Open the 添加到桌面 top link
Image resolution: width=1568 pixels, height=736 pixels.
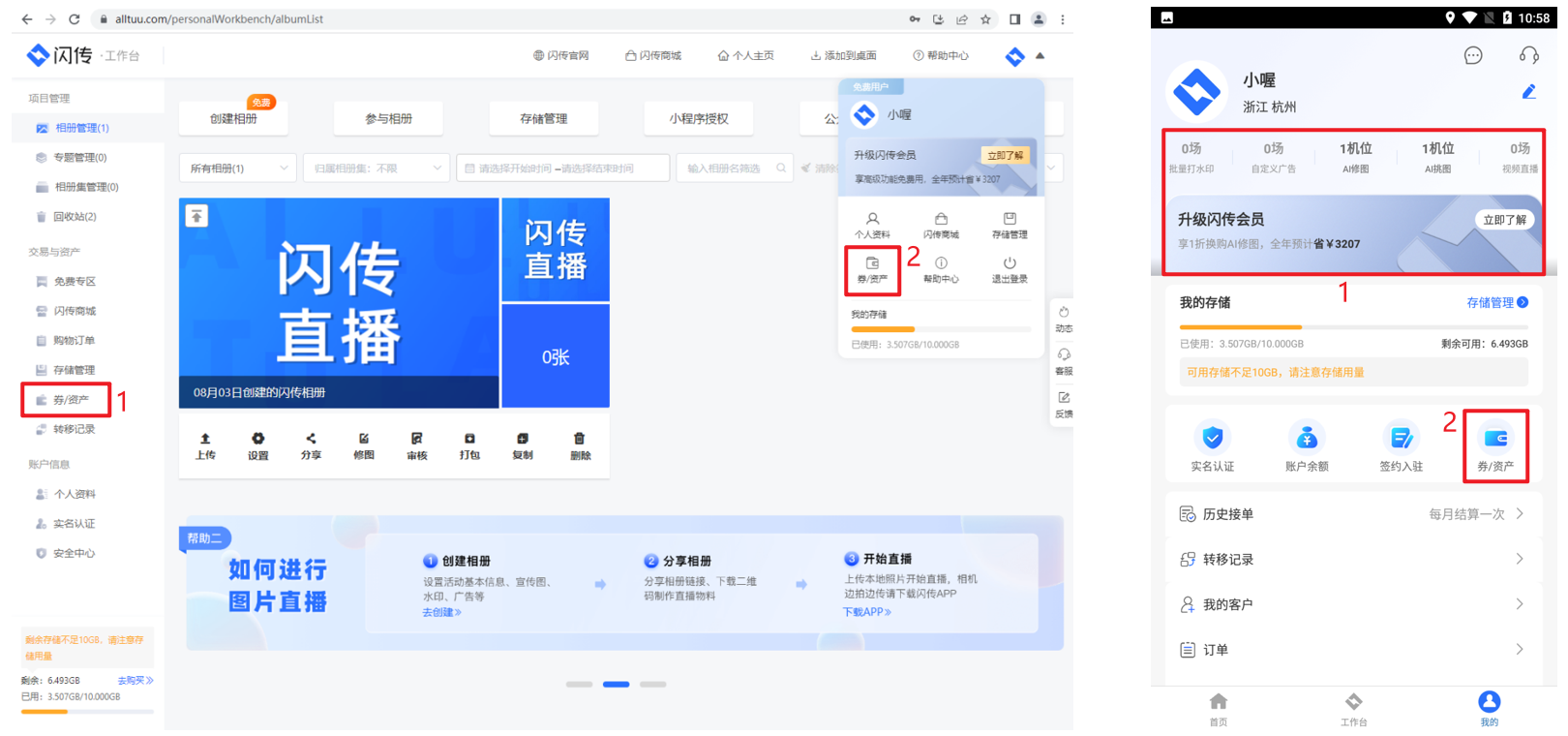(843, 55)
